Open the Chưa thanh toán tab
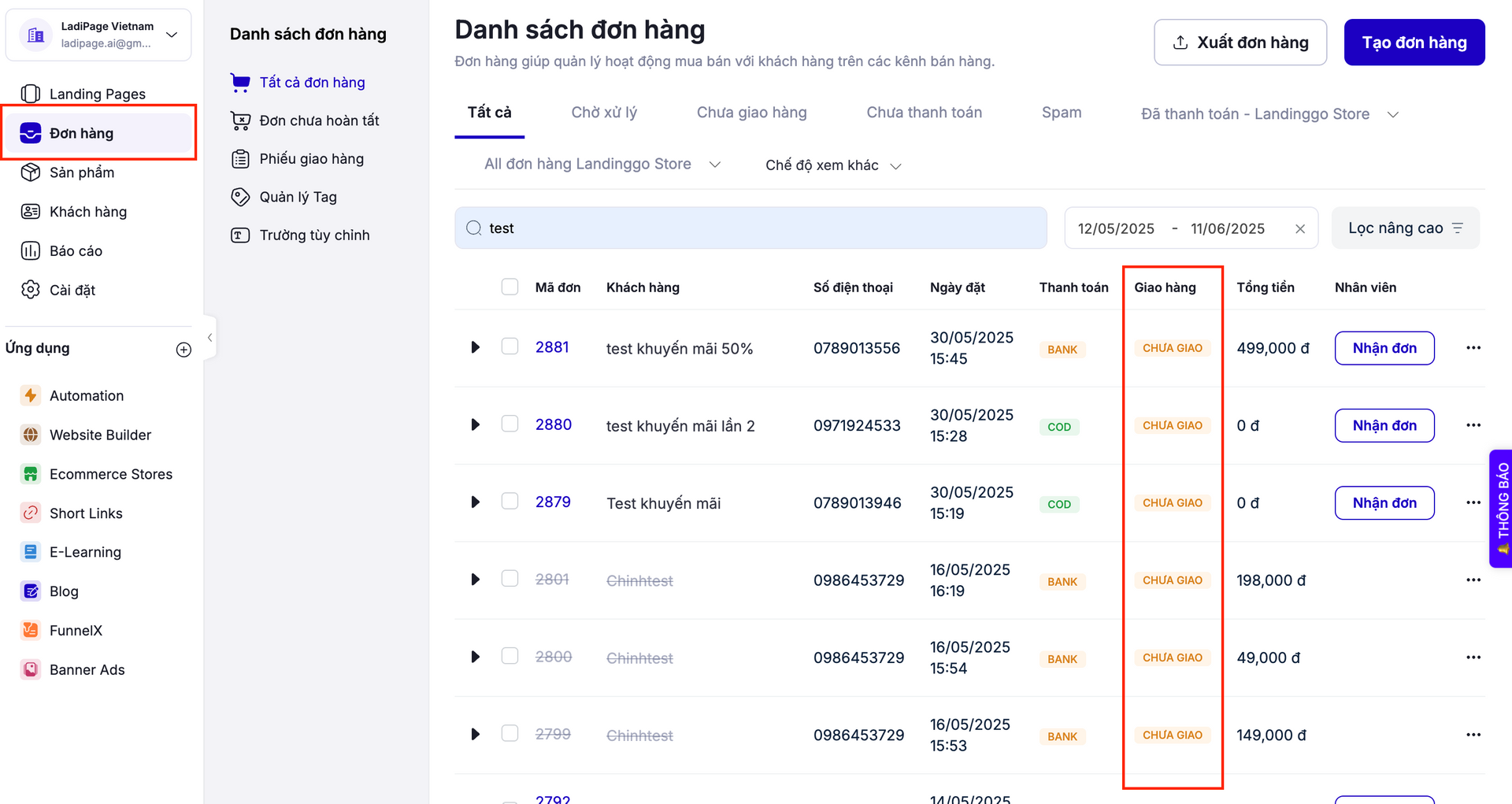 click(x=924, y=113)
